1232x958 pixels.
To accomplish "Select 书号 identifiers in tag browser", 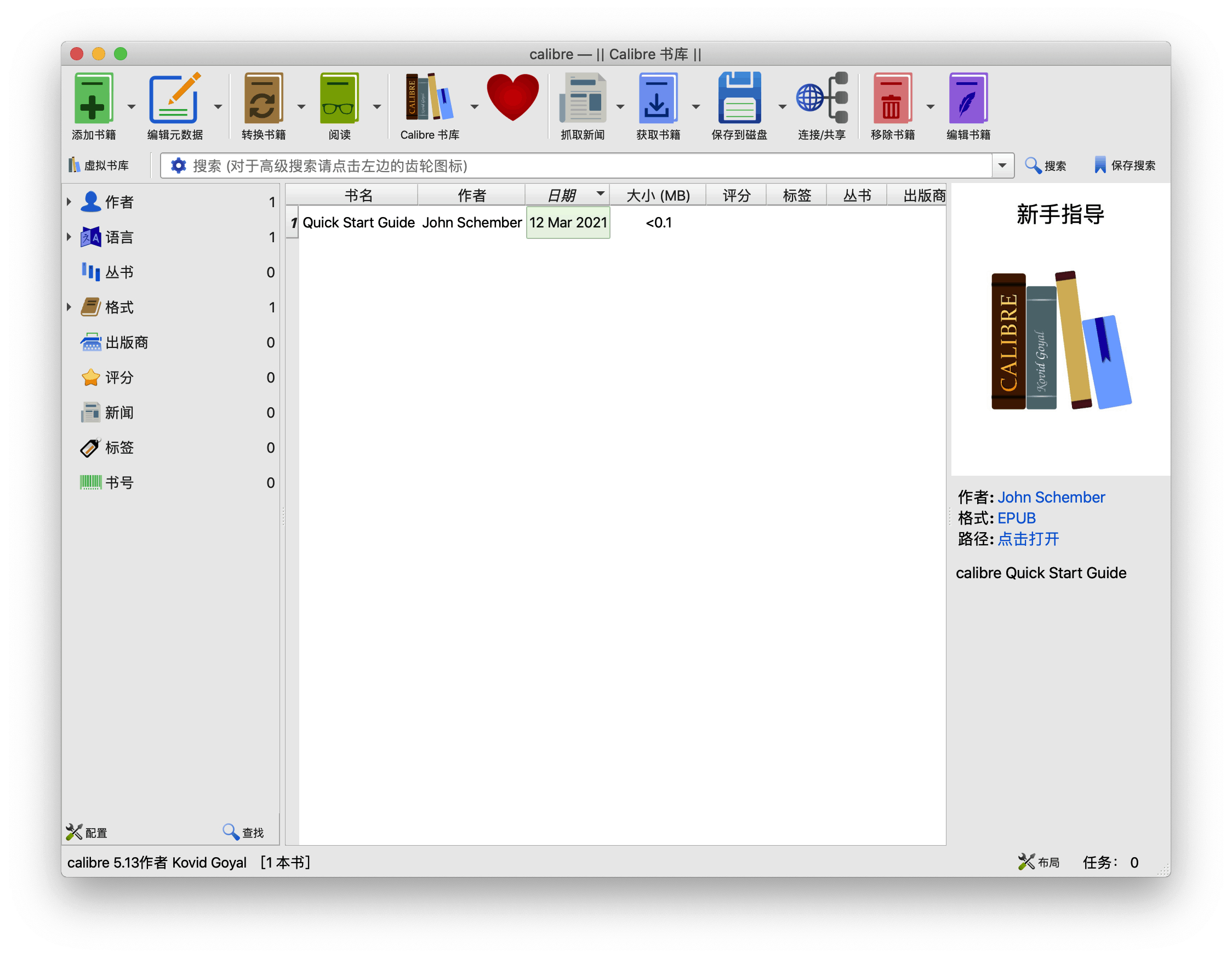I will 170,482.
